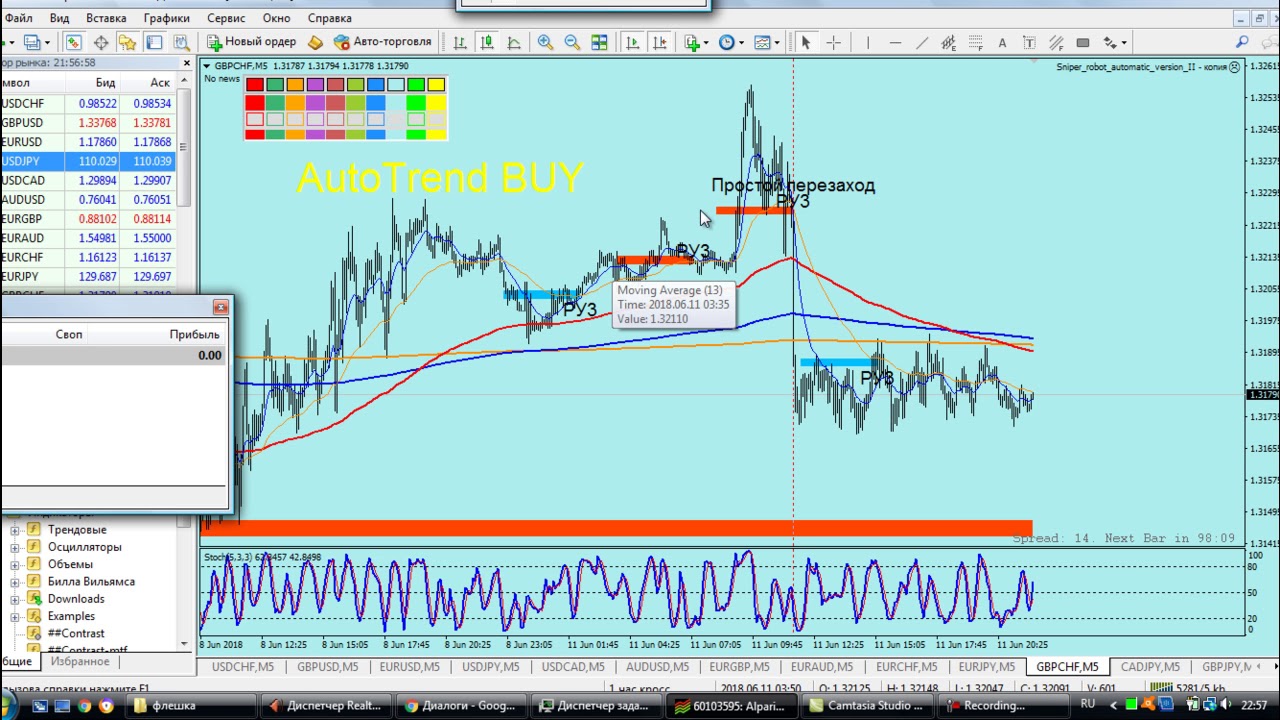Select the trendline drawing tool

click(922, 42)
